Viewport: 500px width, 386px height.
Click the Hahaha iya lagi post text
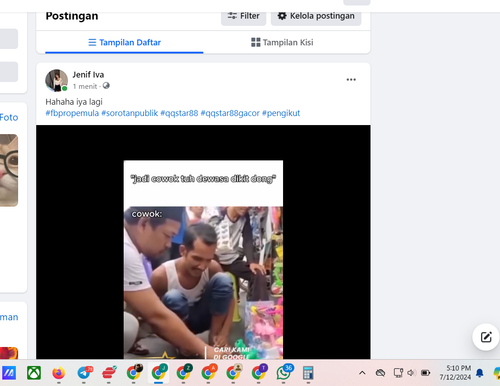point(74,102)
